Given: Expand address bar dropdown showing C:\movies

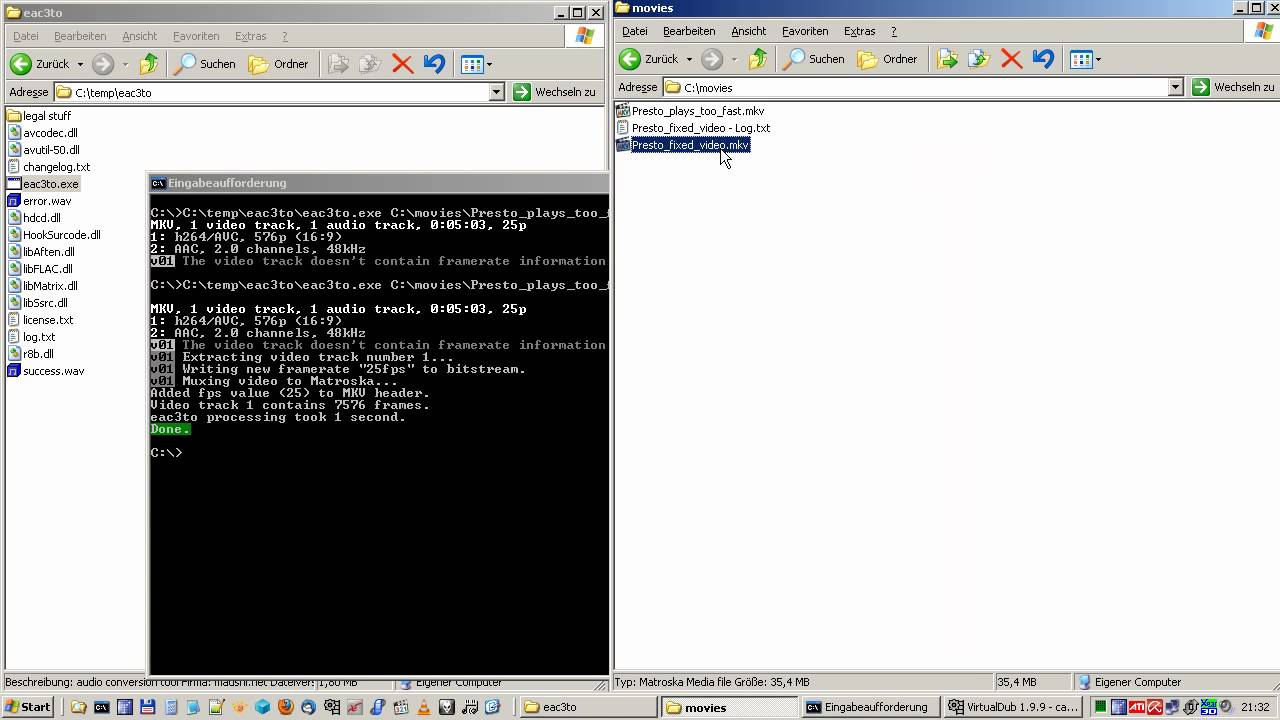Looking at the screenshot, I should pos(1176,87).
